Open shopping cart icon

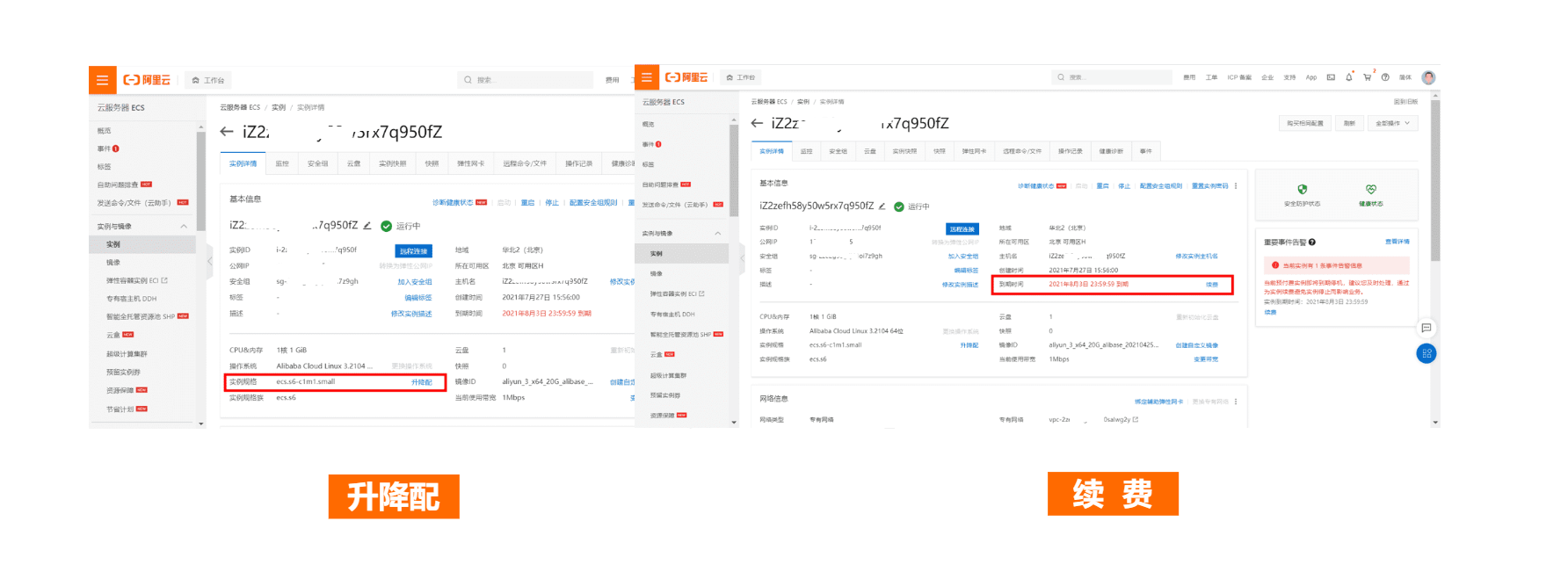click(1367, 77)
